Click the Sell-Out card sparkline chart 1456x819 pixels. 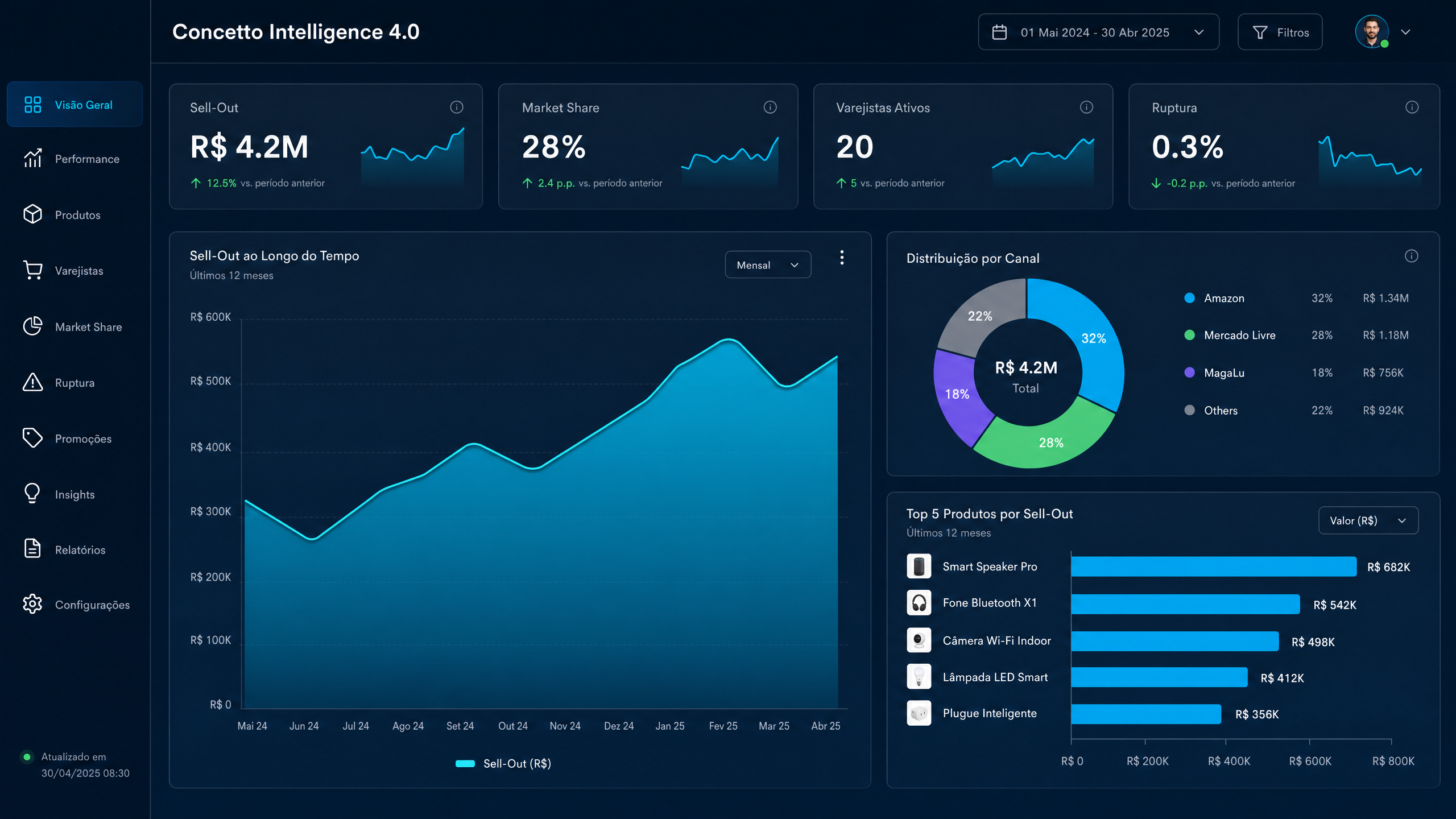point(412,157)
